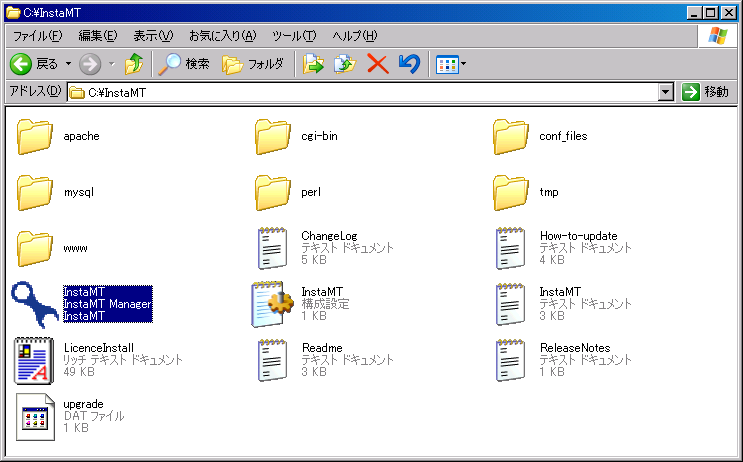Screen dimensions: 743x462
Task: Select the upgrade DAT file icon
Action: (x=35, y=417)
